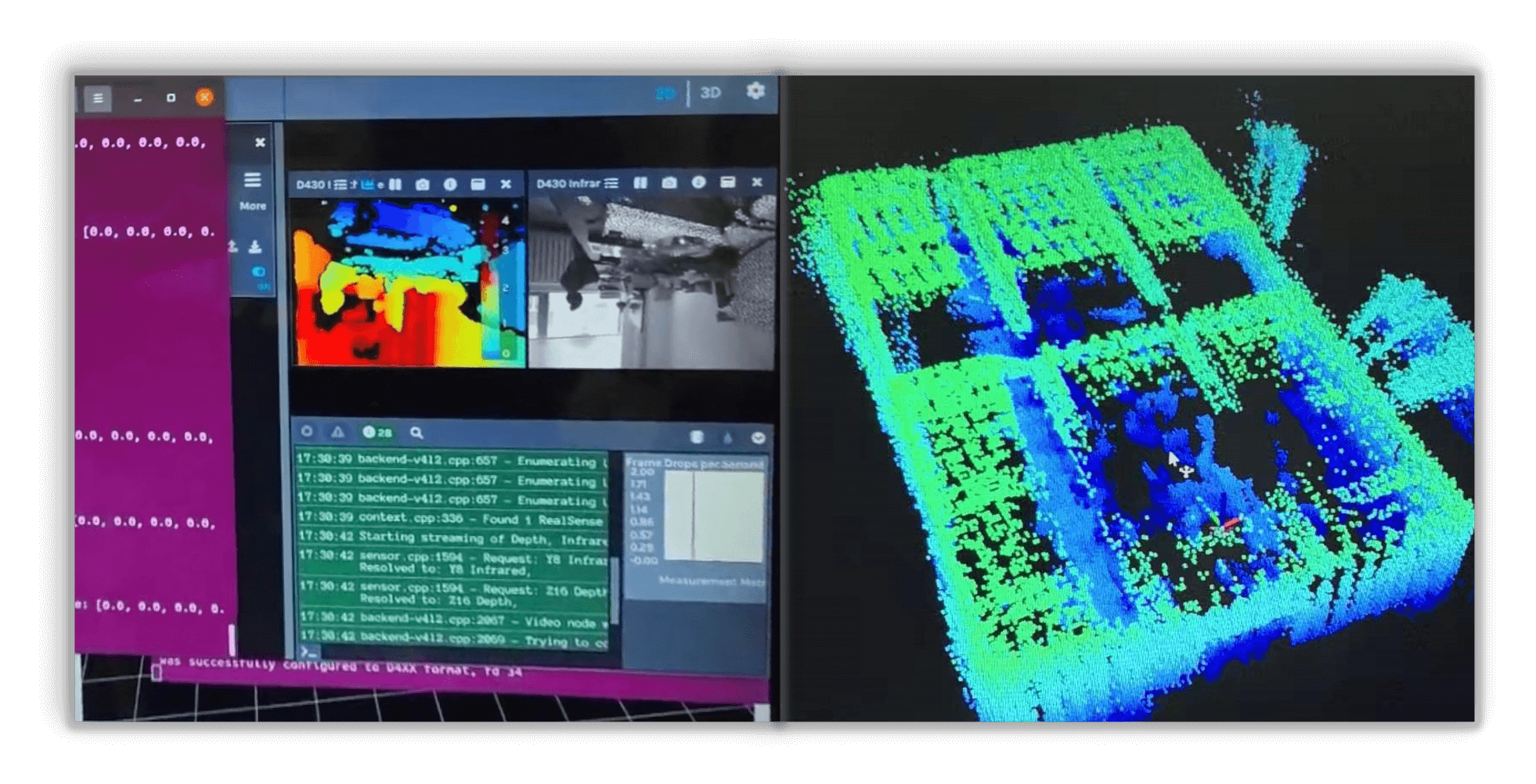Click the download icon in the sidebar
The image size is (1536, 784).
click(255, 247)
